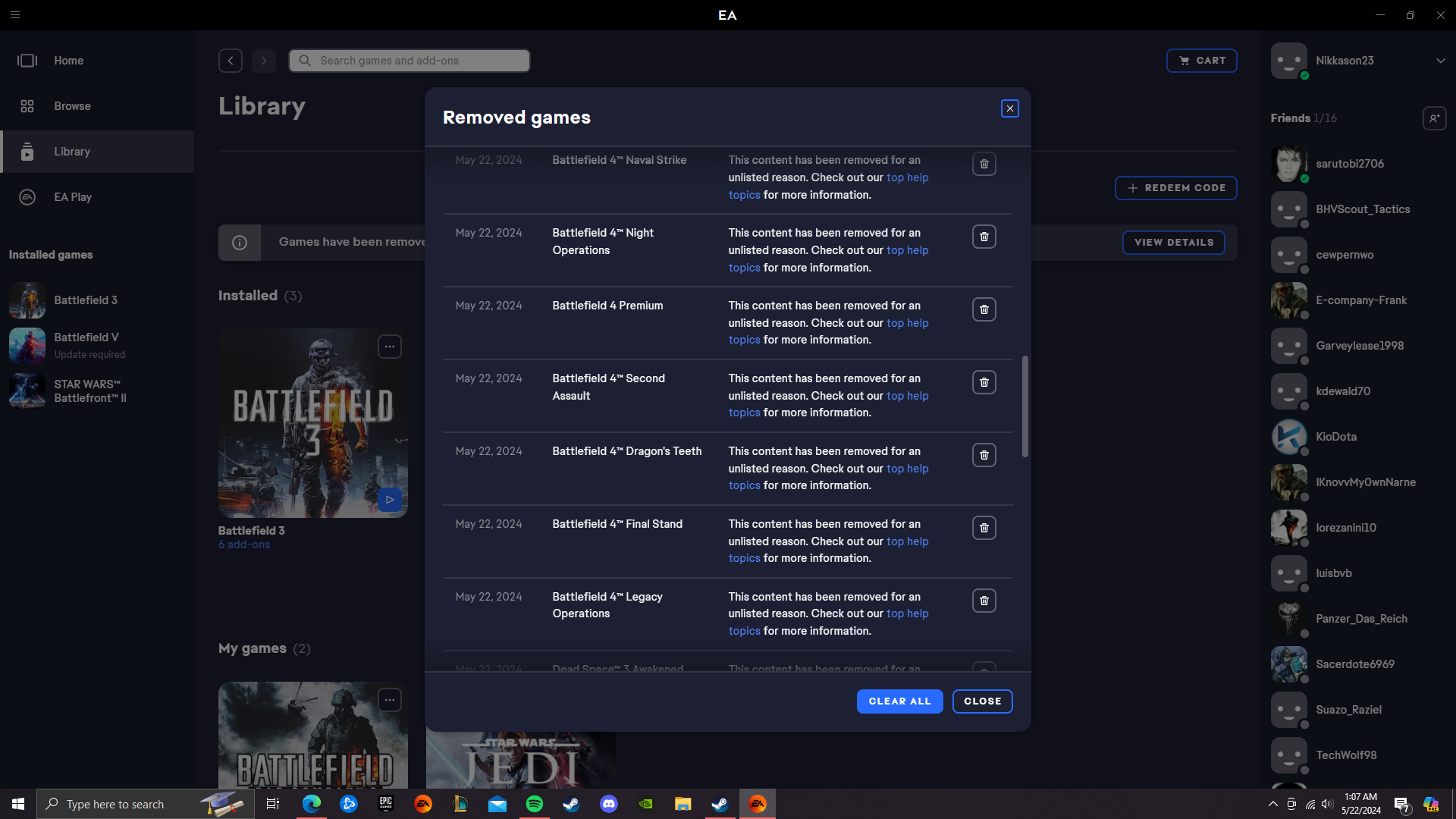
Task: Open Mail app from taskbar
Action: click(497, 804)
